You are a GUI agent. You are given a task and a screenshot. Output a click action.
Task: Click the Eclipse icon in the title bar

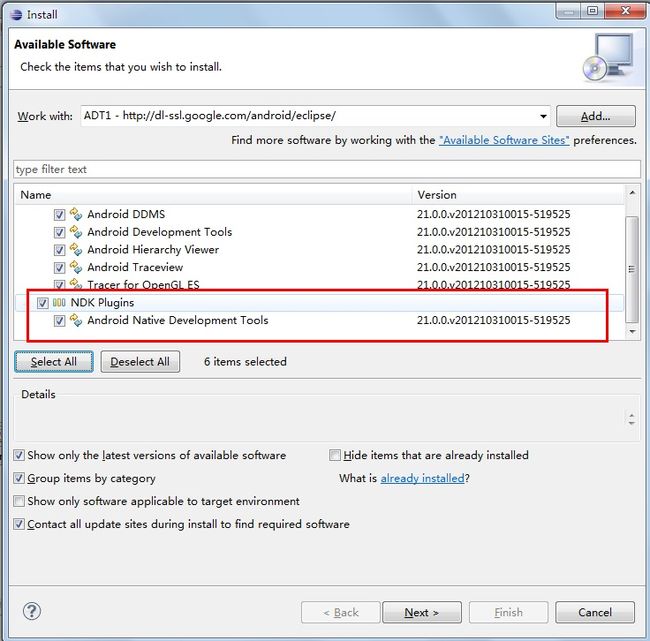tap(17, 15)
